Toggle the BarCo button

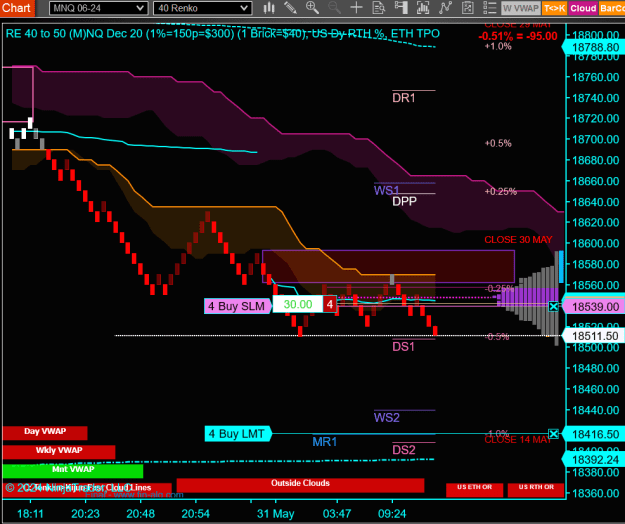[x=612, y=8]
